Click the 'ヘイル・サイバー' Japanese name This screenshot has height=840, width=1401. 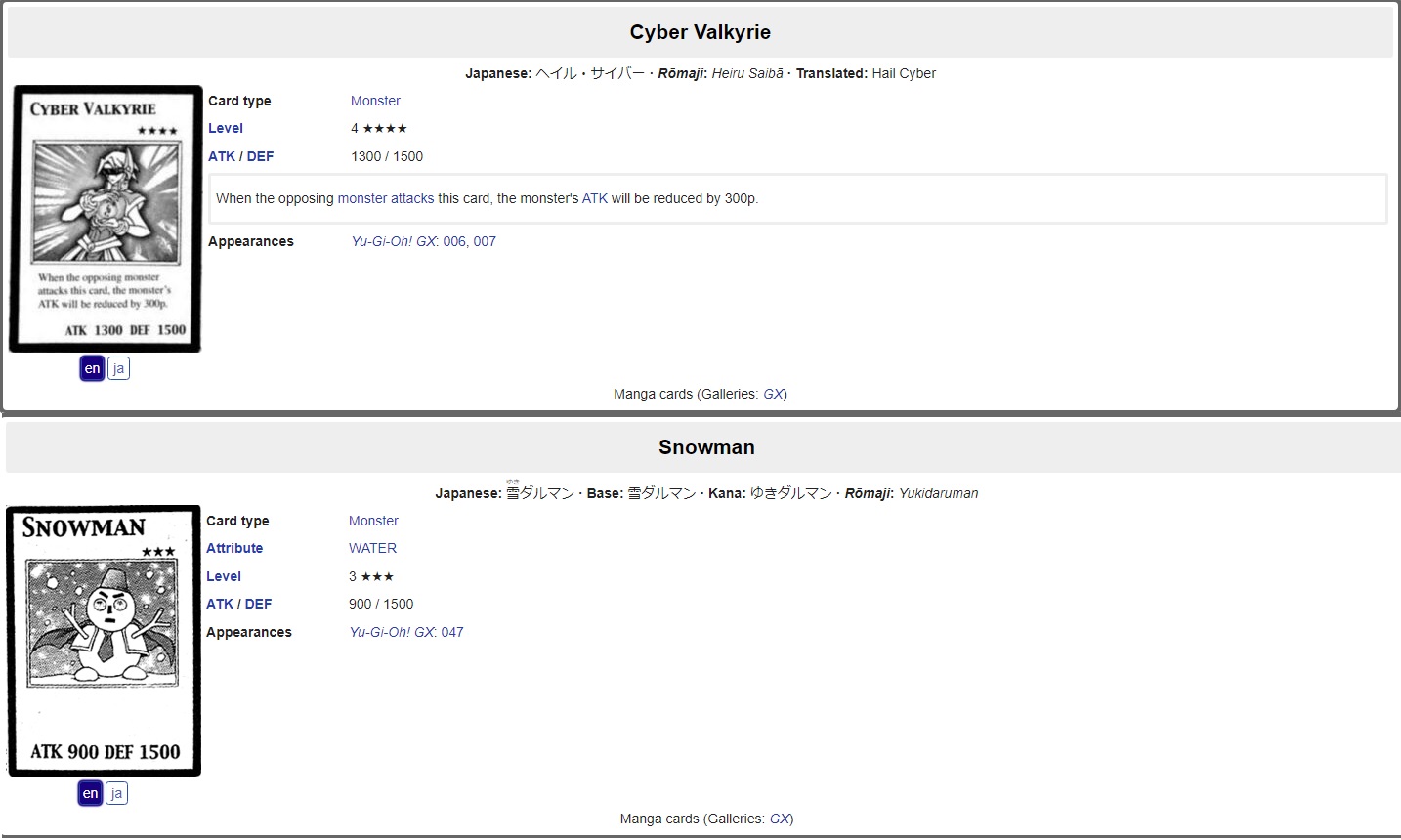pyautogui.click(x=590, y=73)
